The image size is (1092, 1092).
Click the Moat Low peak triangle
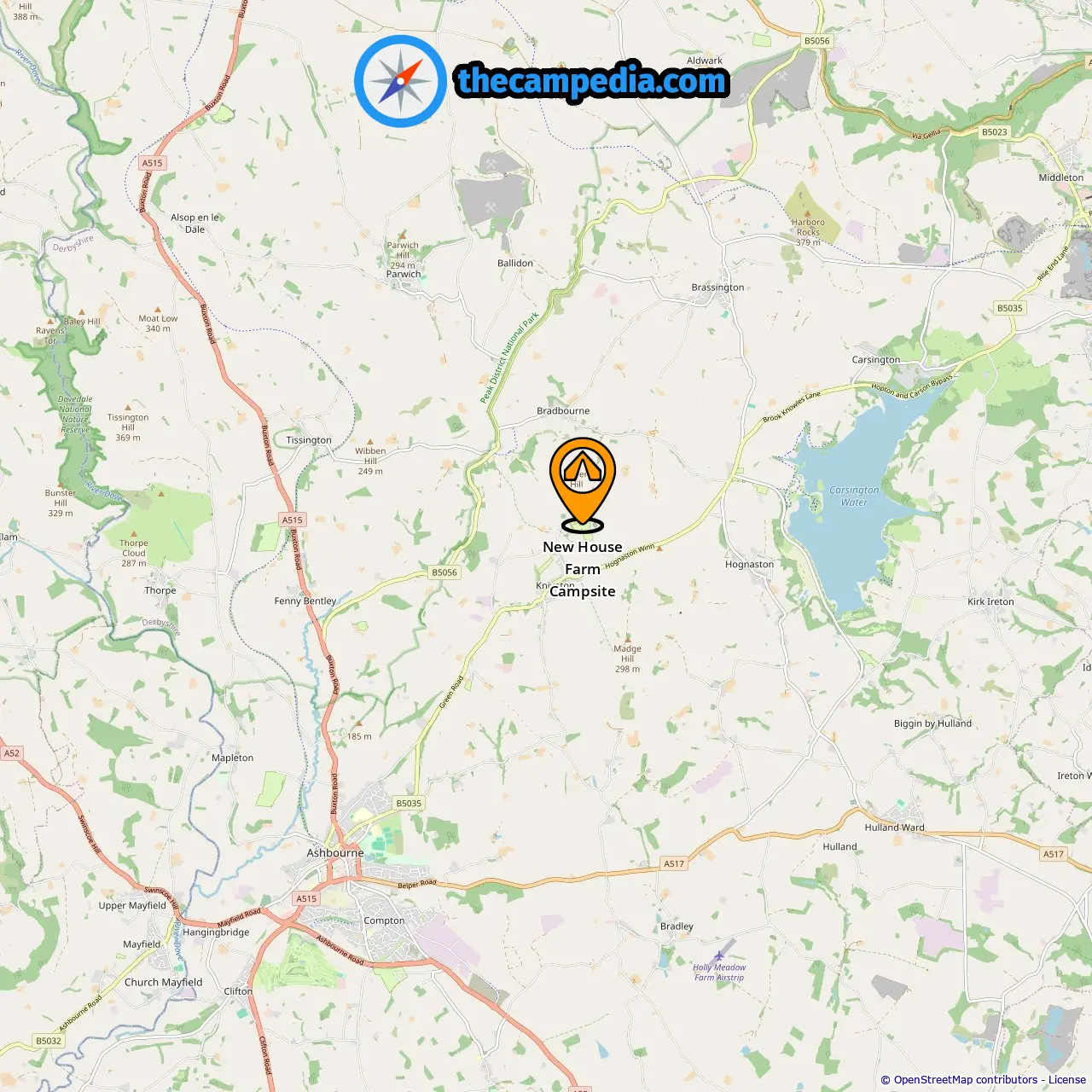[157, 309]
